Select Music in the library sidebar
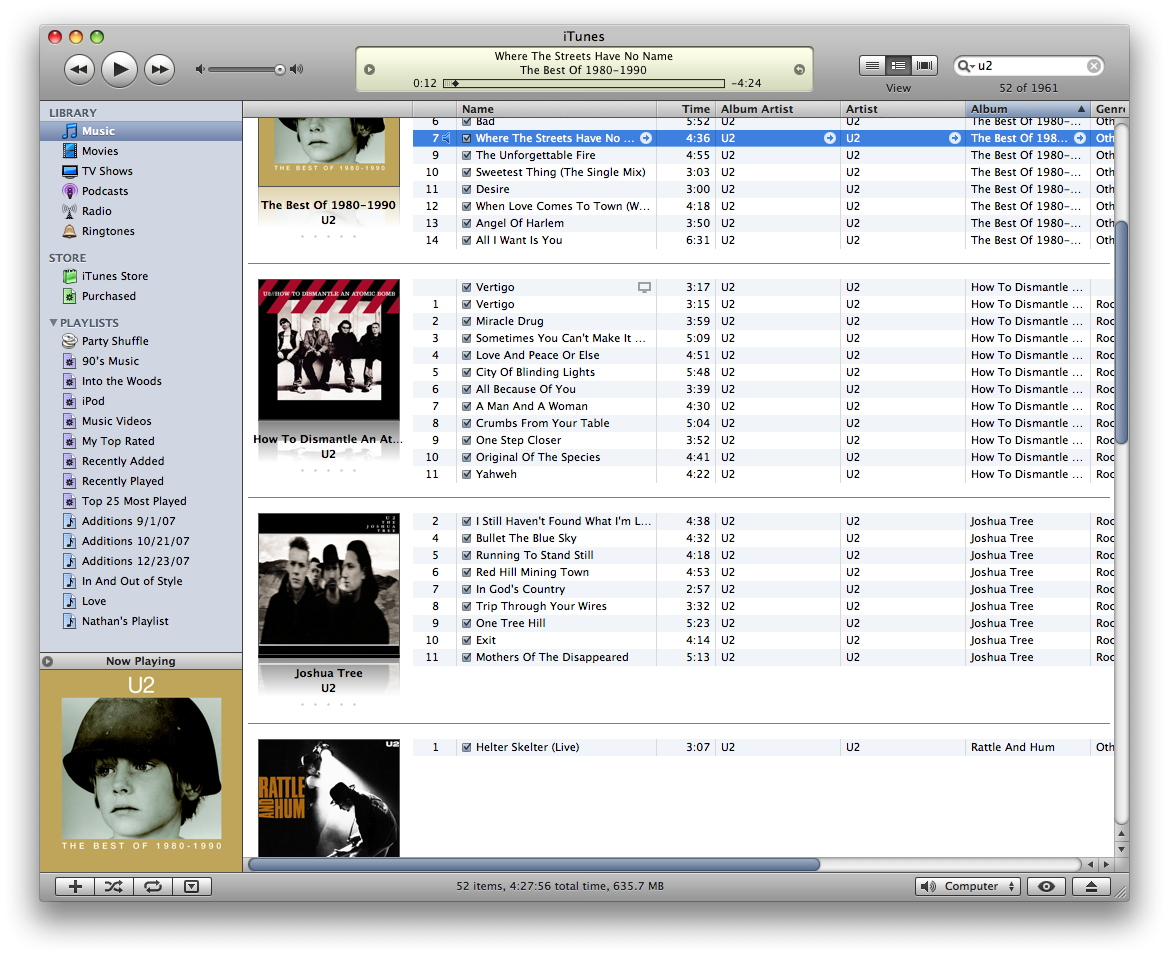 tap(141, 130)
